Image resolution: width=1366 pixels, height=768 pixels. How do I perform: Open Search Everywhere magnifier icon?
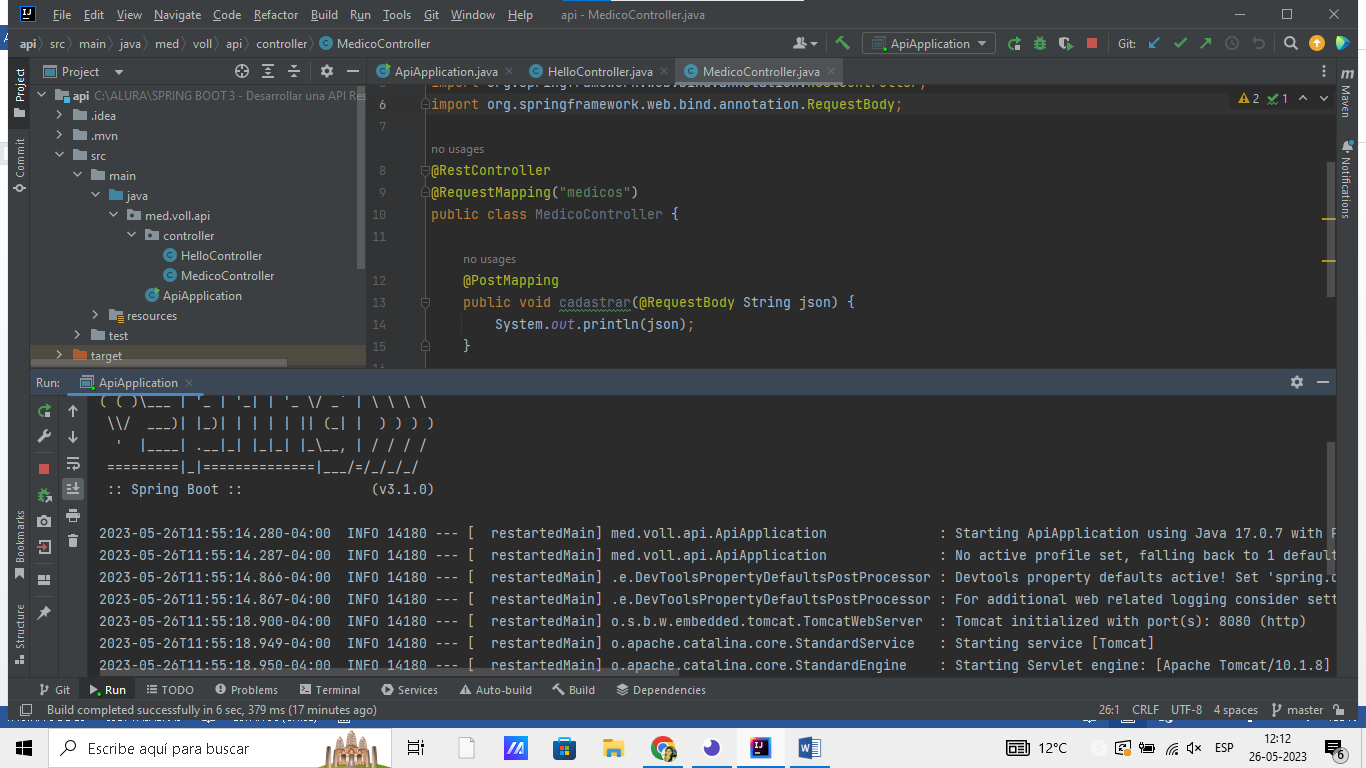[1291, 43]
